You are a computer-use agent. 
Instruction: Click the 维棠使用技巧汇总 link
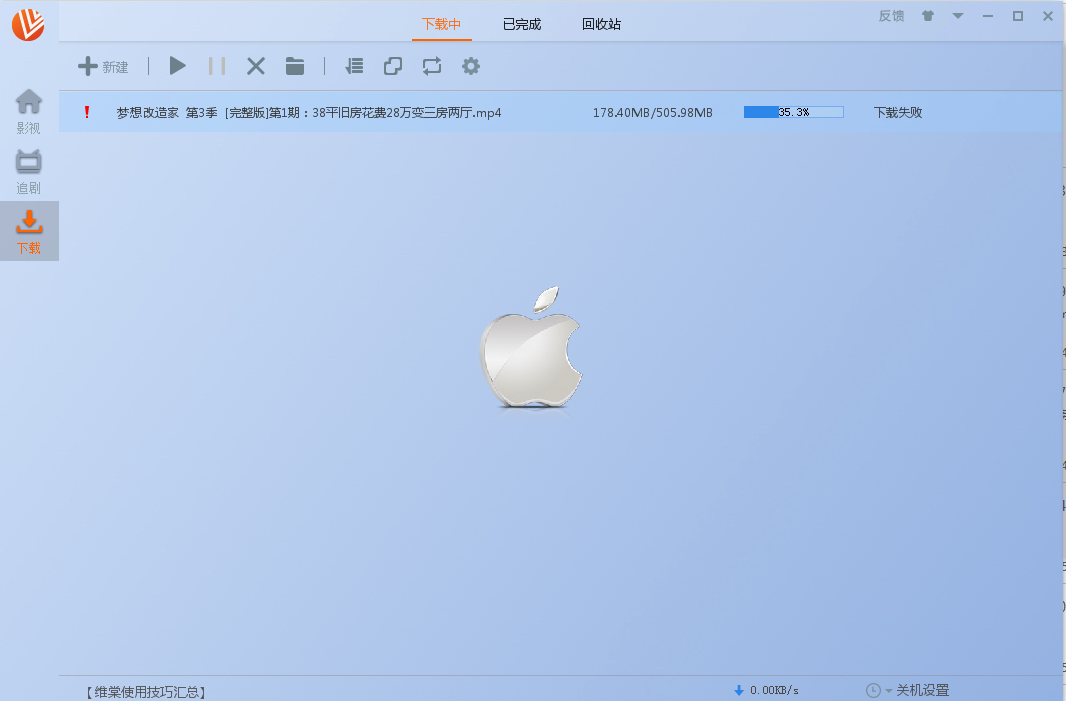146,691
